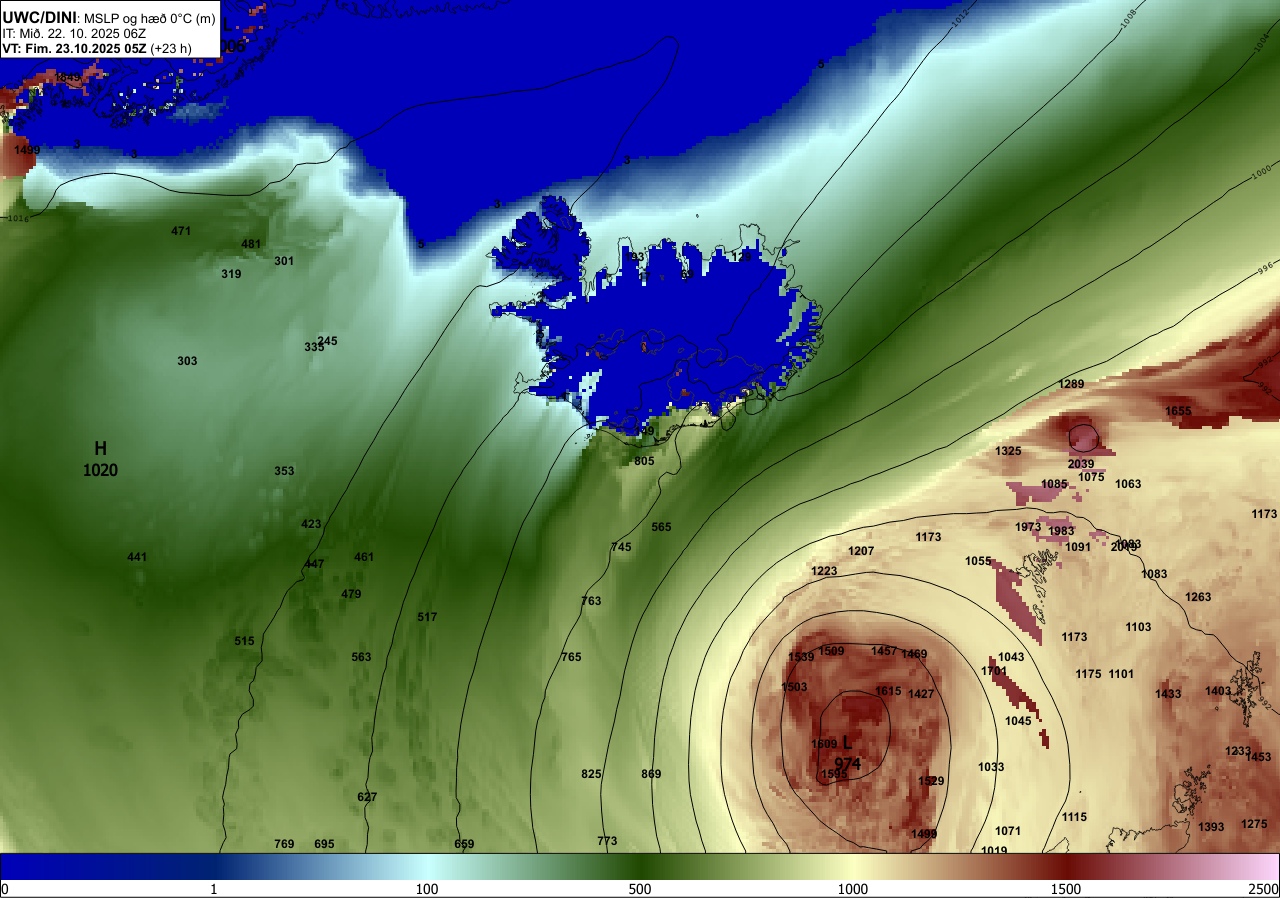1280x898 pixels.
Task: Click the 1325 value on the map
Action: [1008, 451]
